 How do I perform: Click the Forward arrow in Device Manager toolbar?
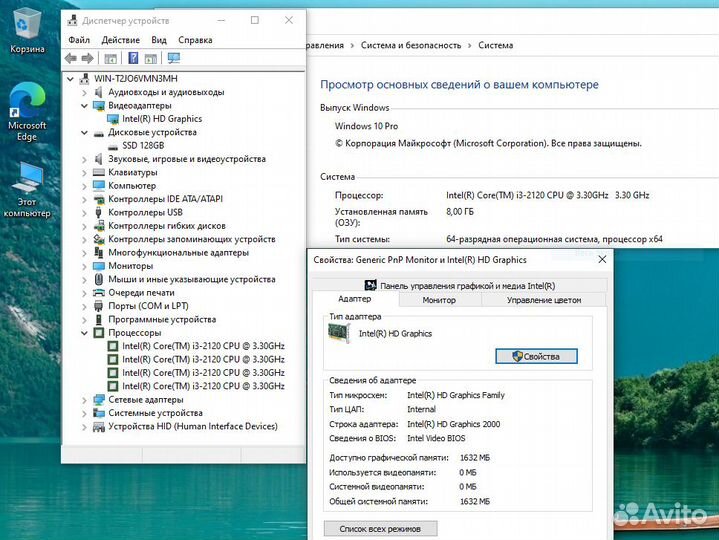[x=87, y=58]
